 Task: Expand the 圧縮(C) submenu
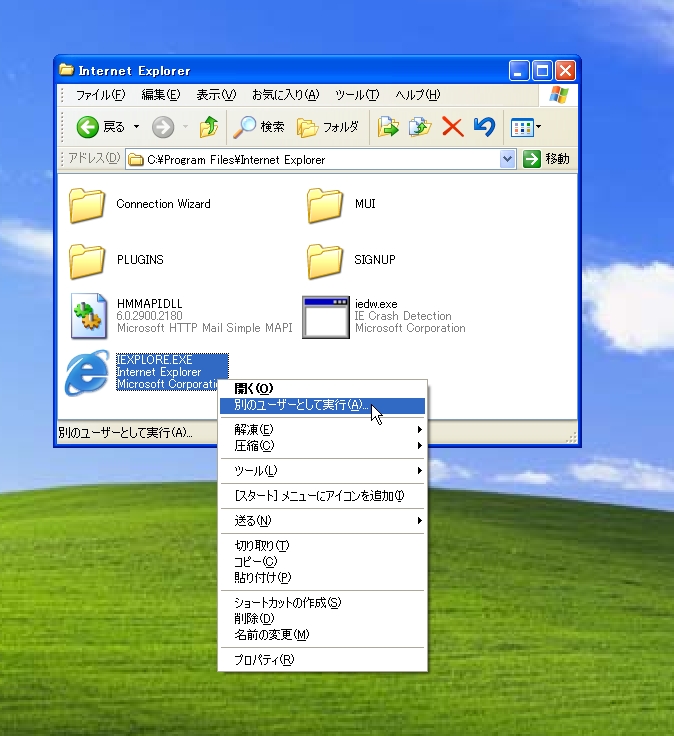322,445
